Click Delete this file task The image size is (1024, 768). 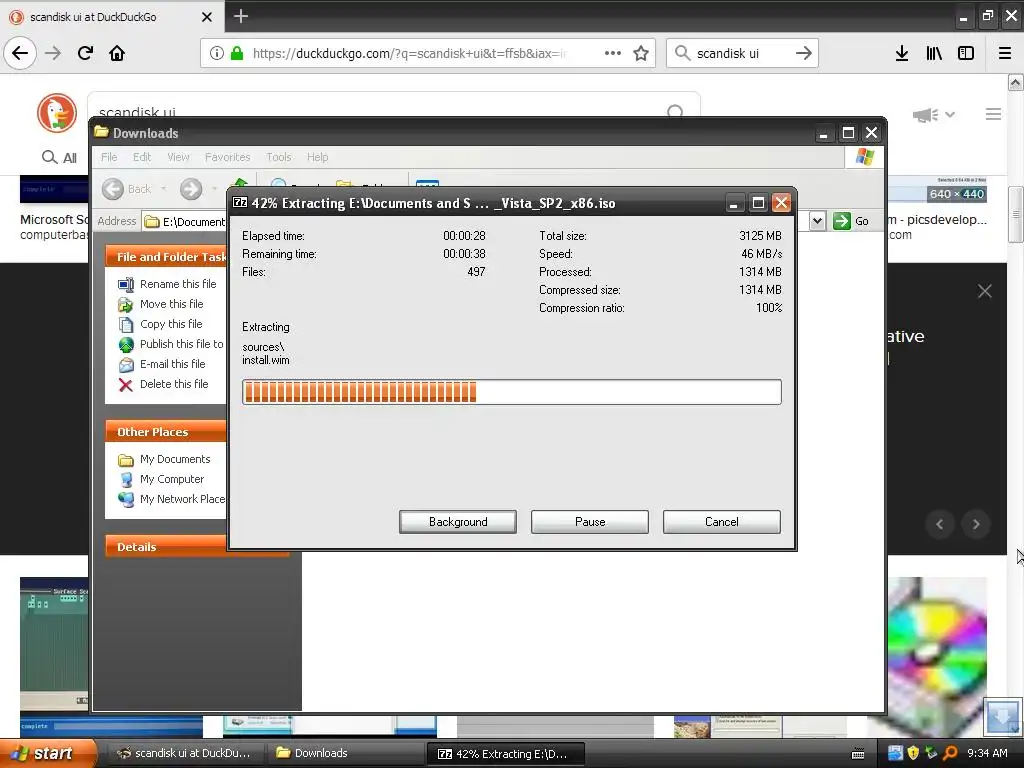pyautogui.click(x=163, y=385)
